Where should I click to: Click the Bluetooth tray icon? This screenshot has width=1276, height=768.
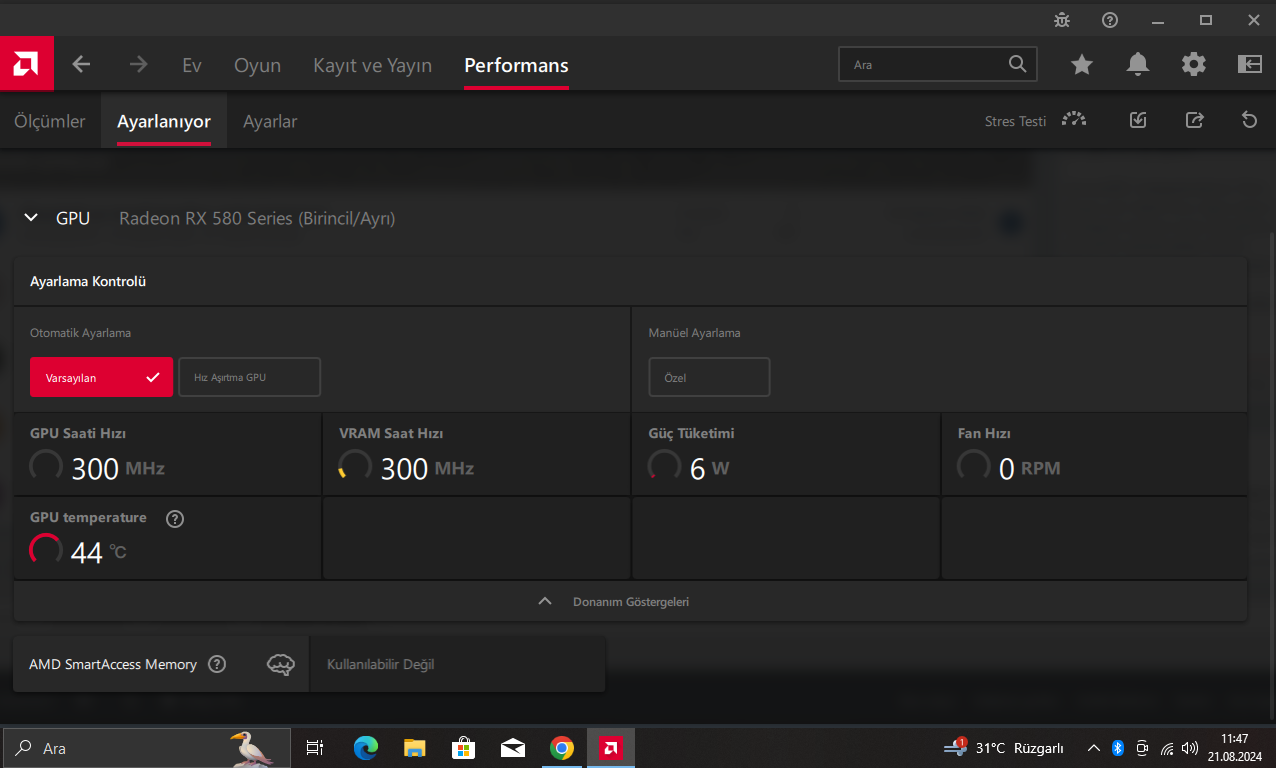[x=1118, y=748]
